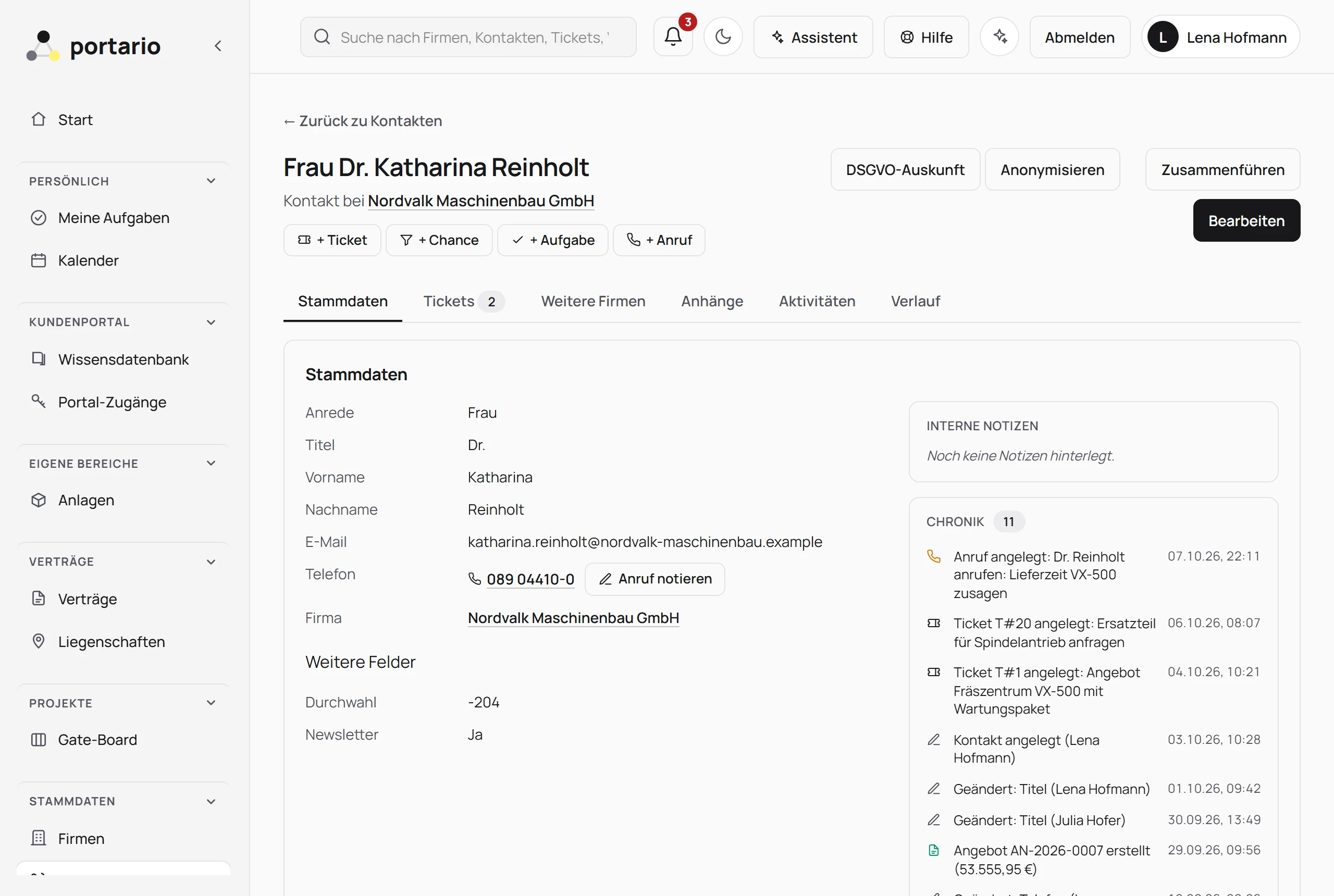Collapse the sidebar with the chevron arrow
This screenshot has height=896, width=1334.
218,46
